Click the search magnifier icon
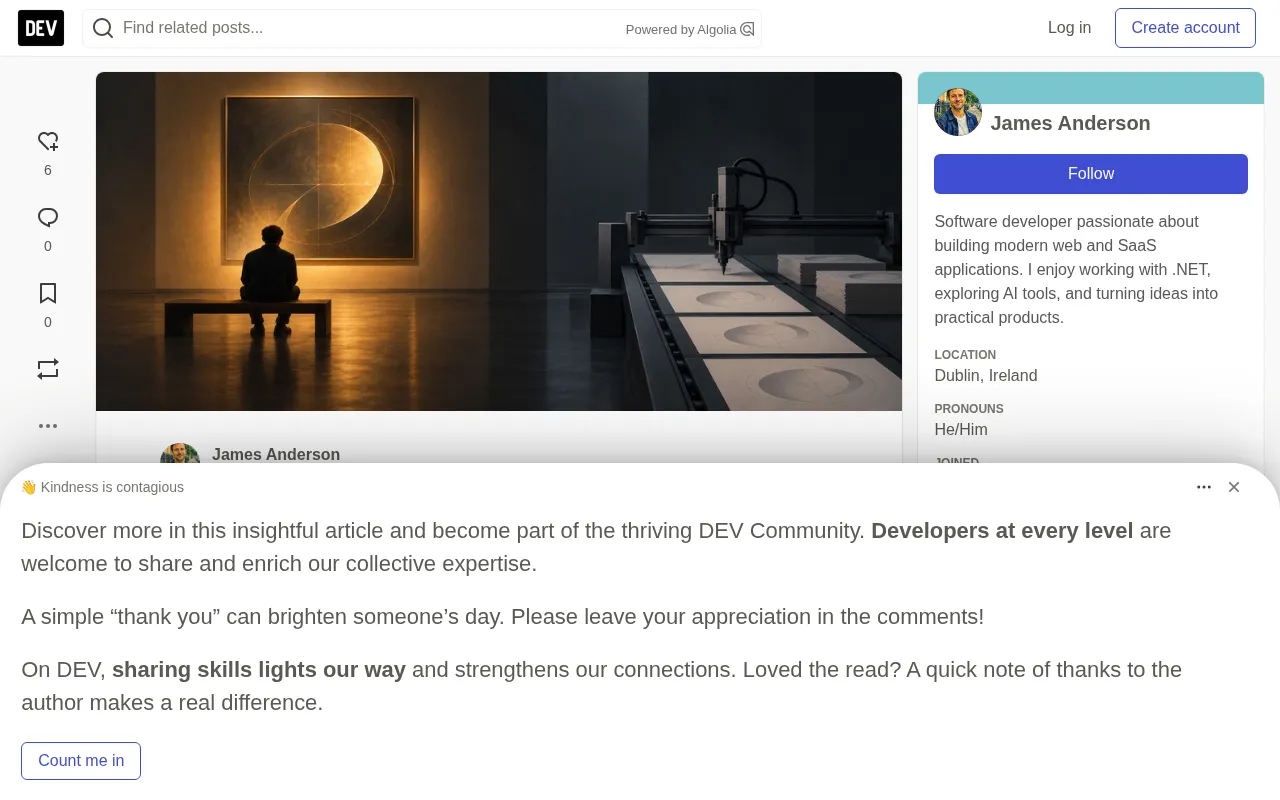Image resolution: width=1280 pixels, height=800 pixels. [x=103, y=28]
